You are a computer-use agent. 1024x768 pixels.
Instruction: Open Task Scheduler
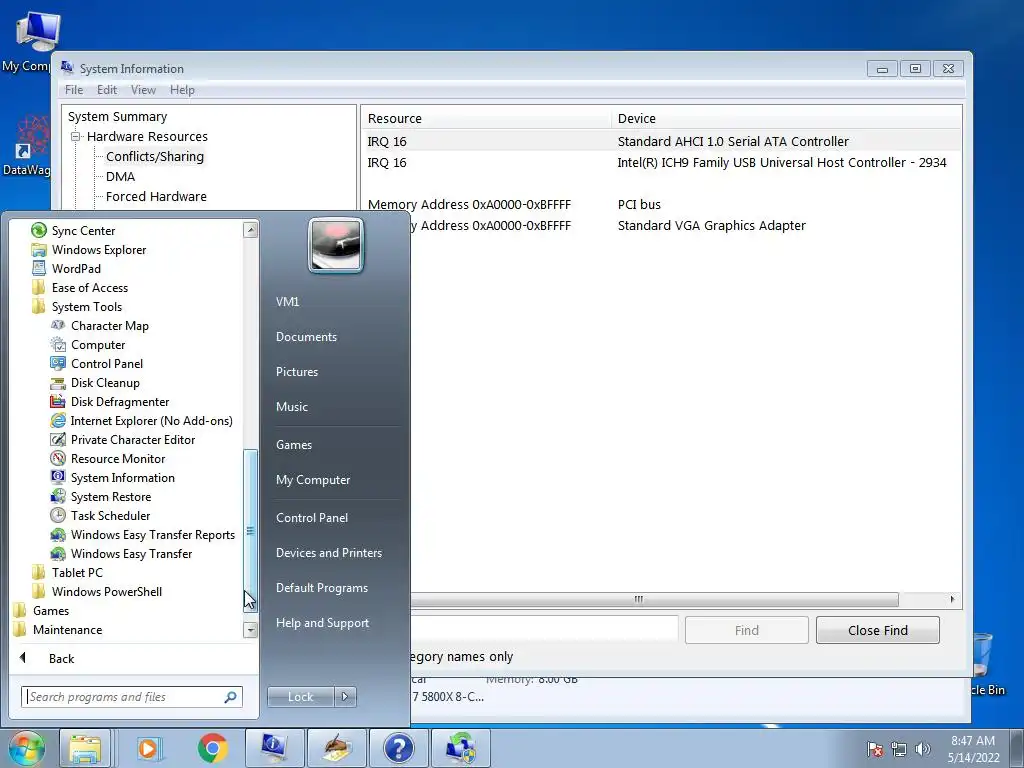[x=100, y=515]
